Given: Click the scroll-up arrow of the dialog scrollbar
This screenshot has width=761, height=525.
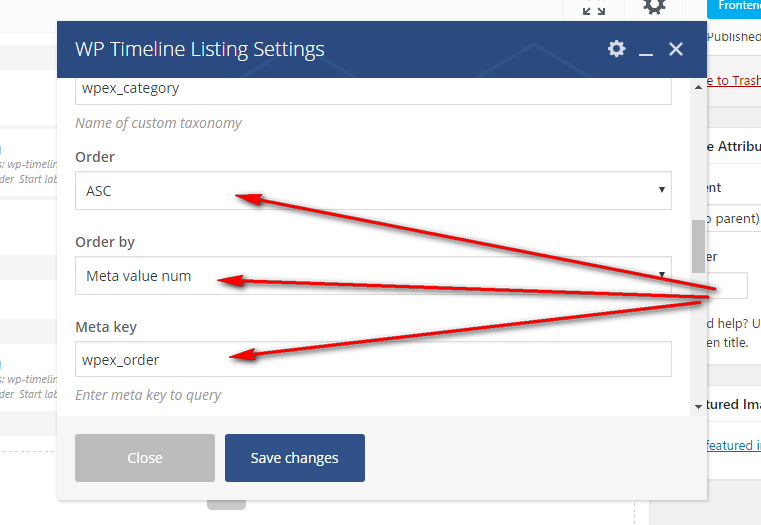Looking at the screenshot, I should coord(697,88).
